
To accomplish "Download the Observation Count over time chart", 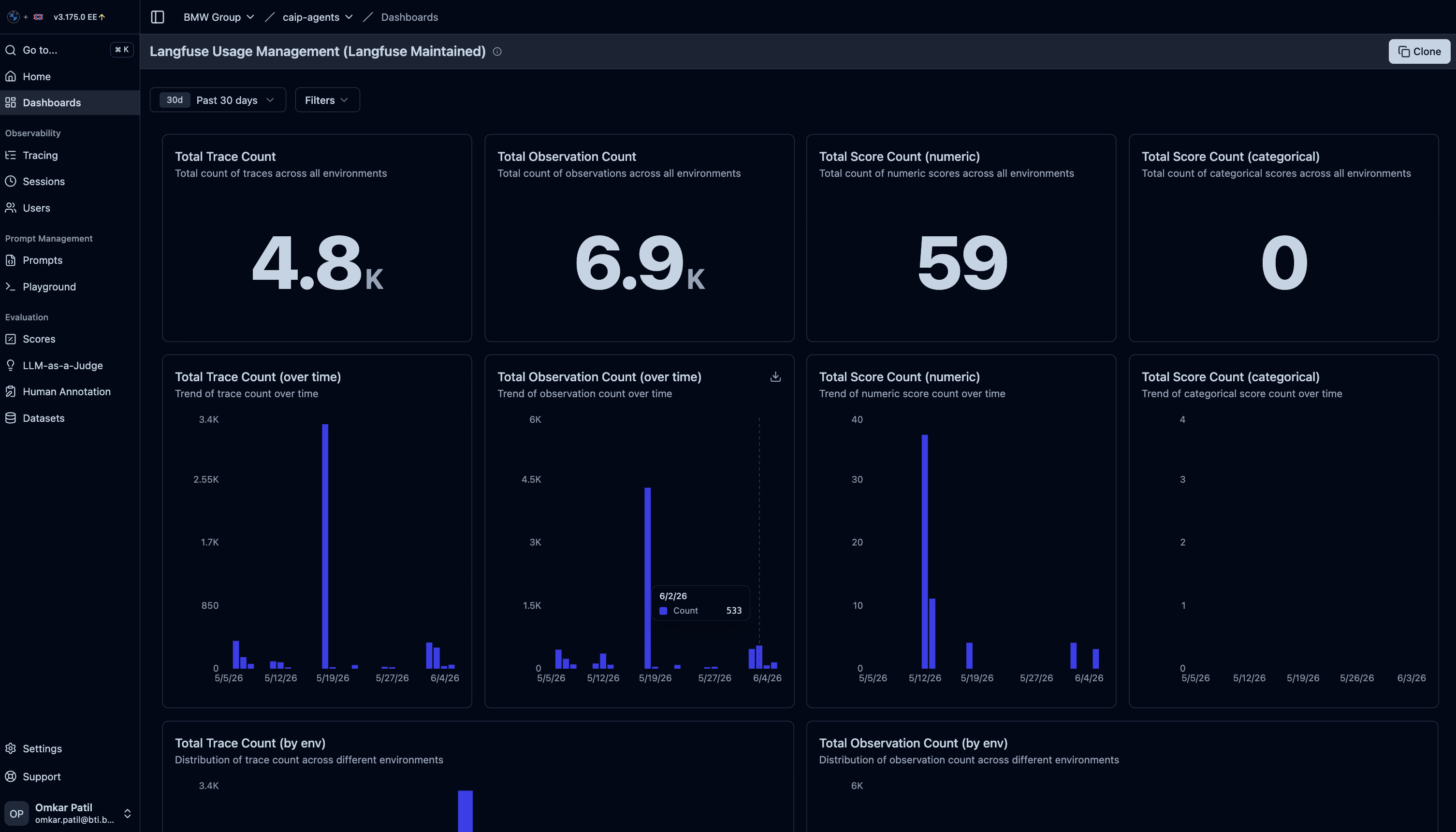I will (x=775, y=376).
